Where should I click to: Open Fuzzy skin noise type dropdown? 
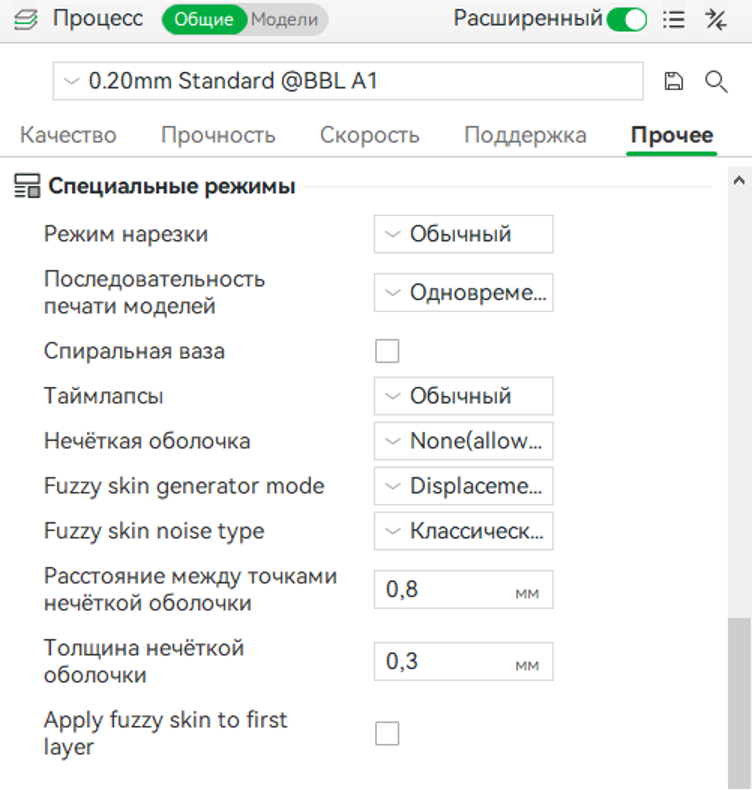[x=463, y=531]
